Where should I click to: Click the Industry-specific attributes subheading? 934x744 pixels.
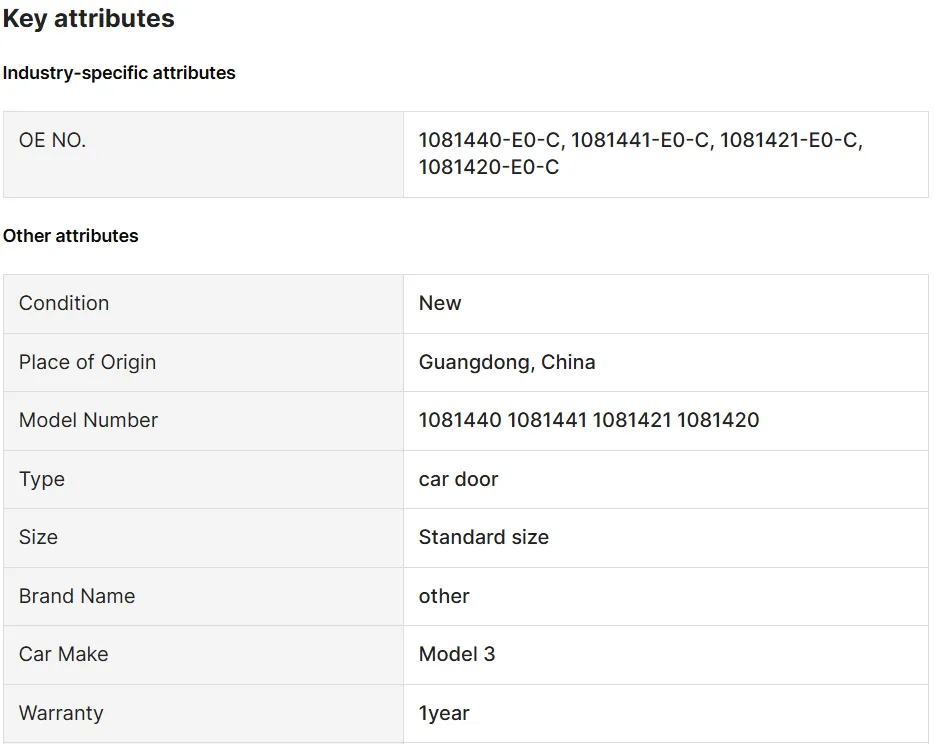click(x=119, y=73)
